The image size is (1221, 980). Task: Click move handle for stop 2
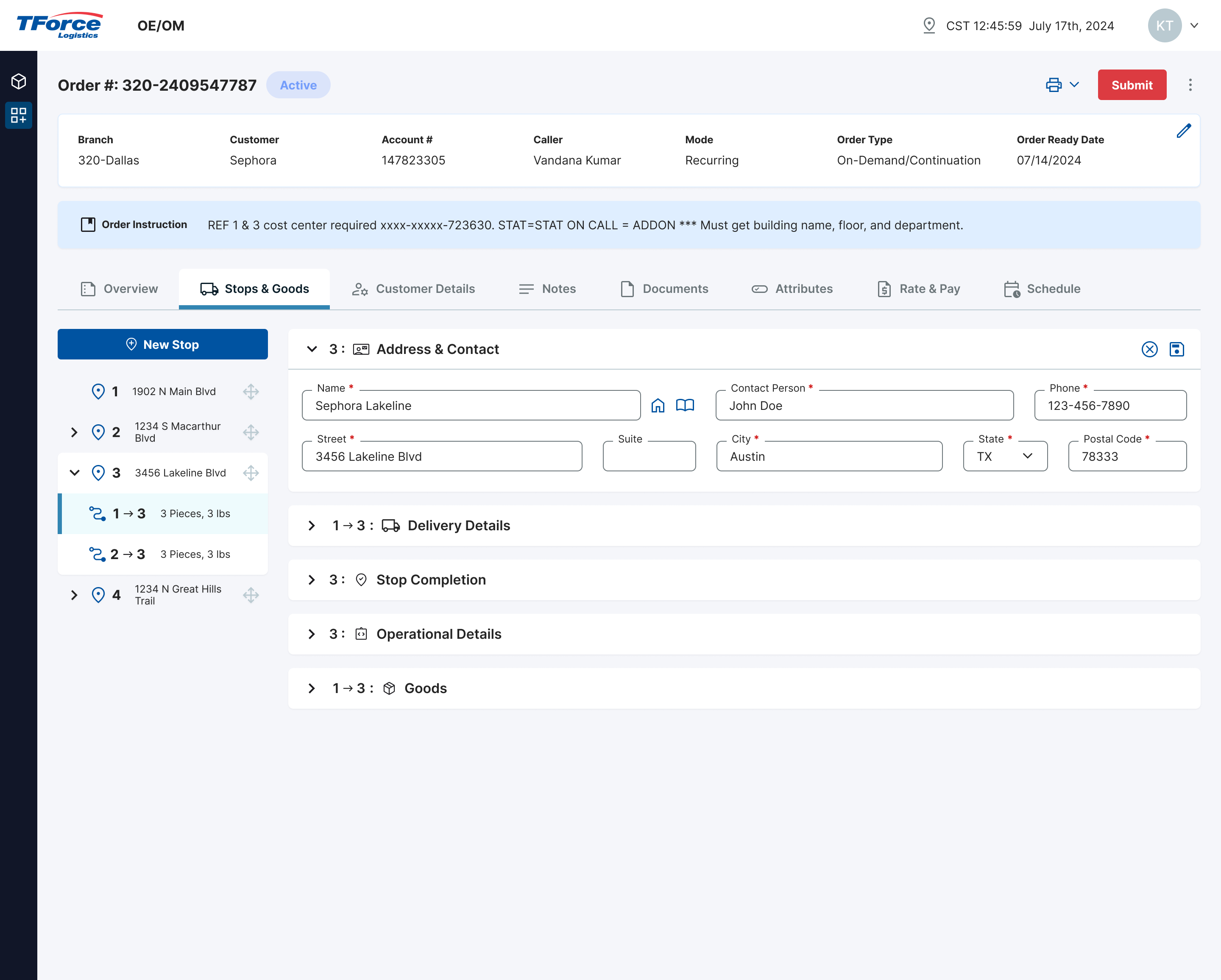click(x=251, y=432)
